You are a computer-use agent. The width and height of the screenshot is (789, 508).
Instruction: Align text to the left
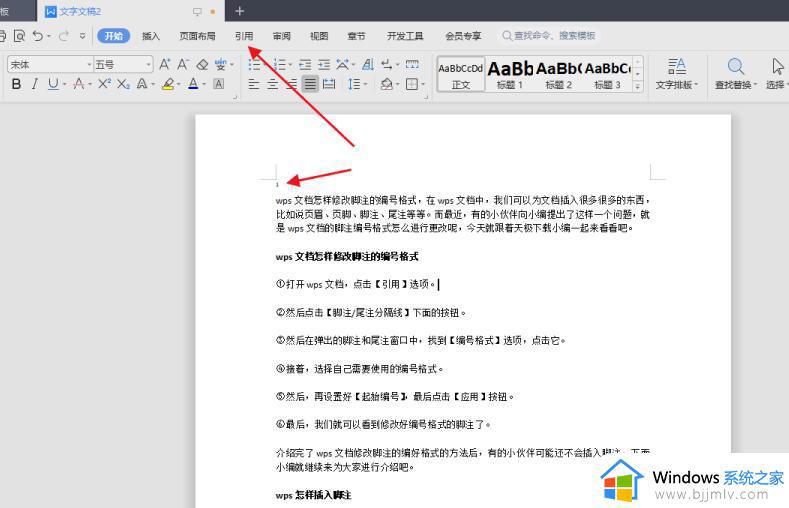tap(254, 84)
